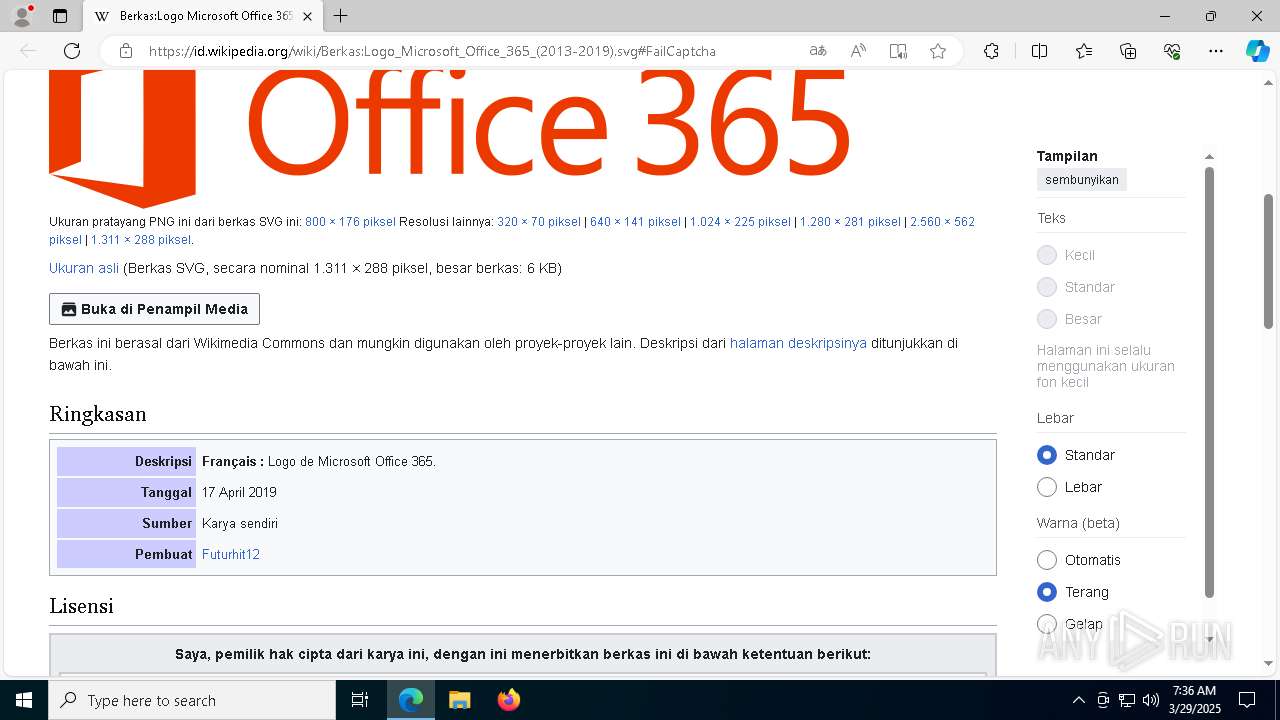The height and width of the screenshot is (720, 1280).
Task: Click the browser back arrow
Action: [28, 51]
